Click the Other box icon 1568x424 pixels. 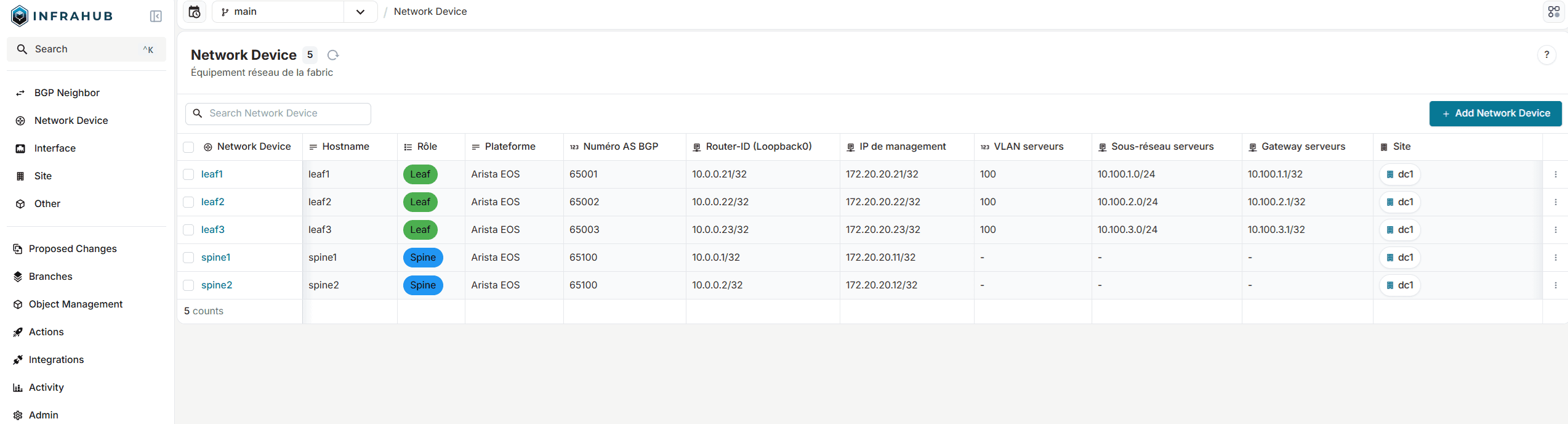(x=20, y=204)
